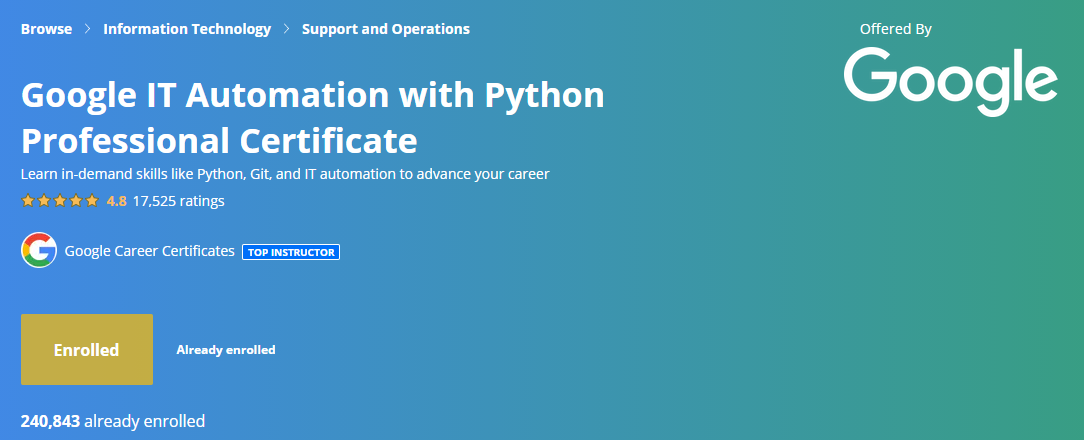Click the five-star rating icons
Viewport: 1084px width, 440px height.
[x=61, y=201]
